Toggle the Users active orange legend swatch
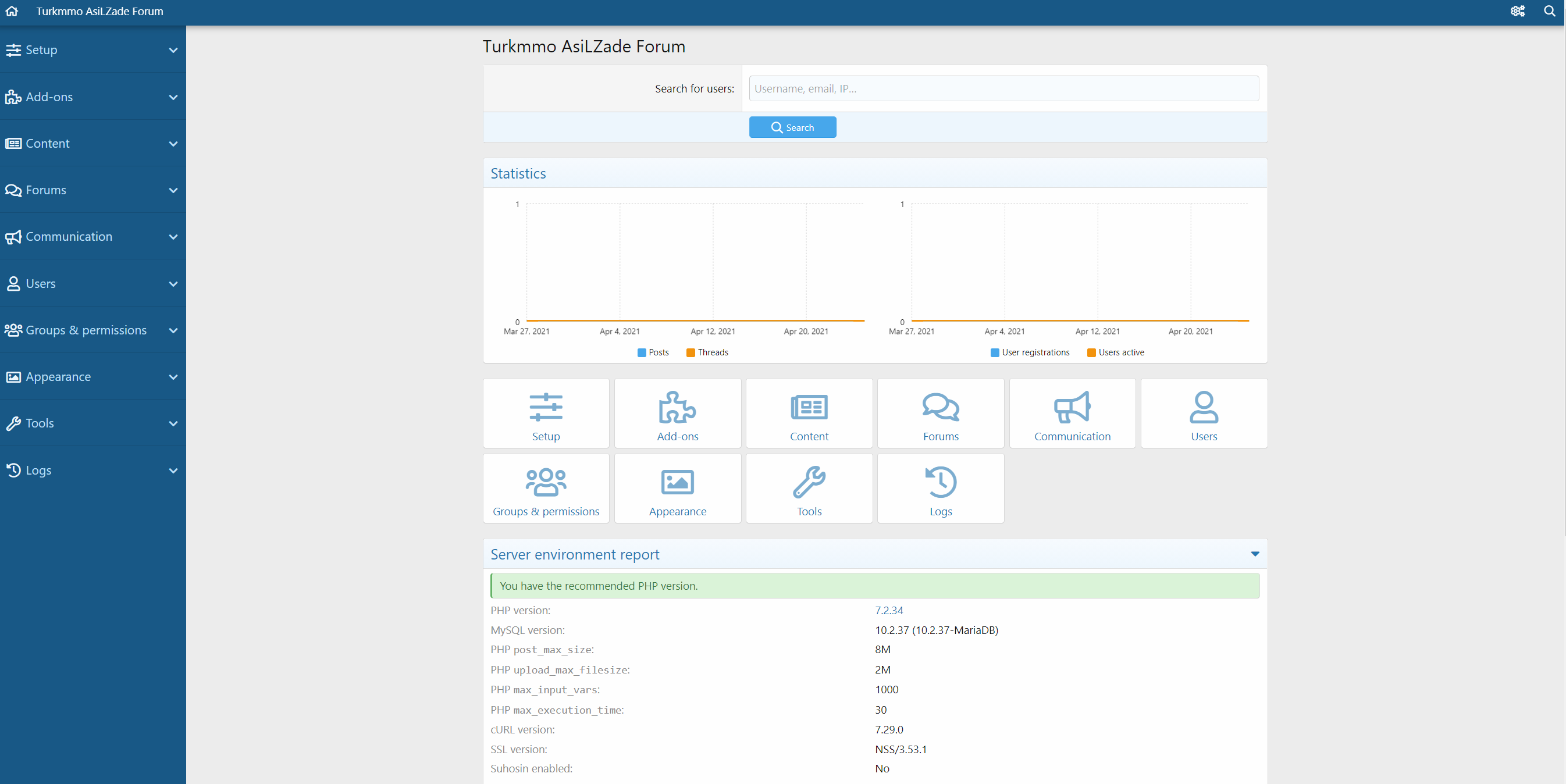The height and width of the screenshot is (784, 1566). (x=1091, y=352)
